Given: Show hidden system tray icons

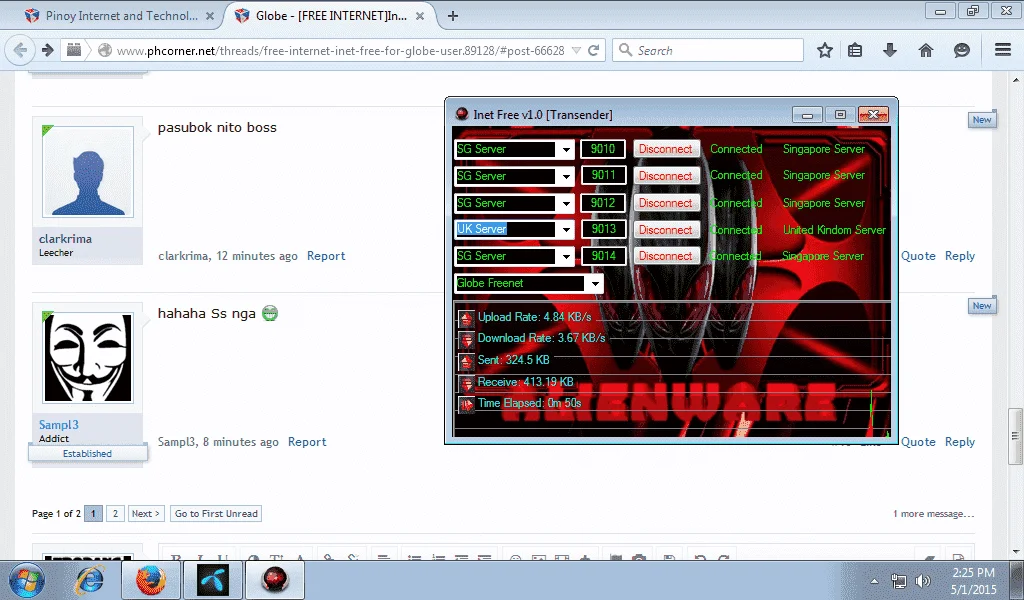Looking at the screenshot, I should coord(874,580).
